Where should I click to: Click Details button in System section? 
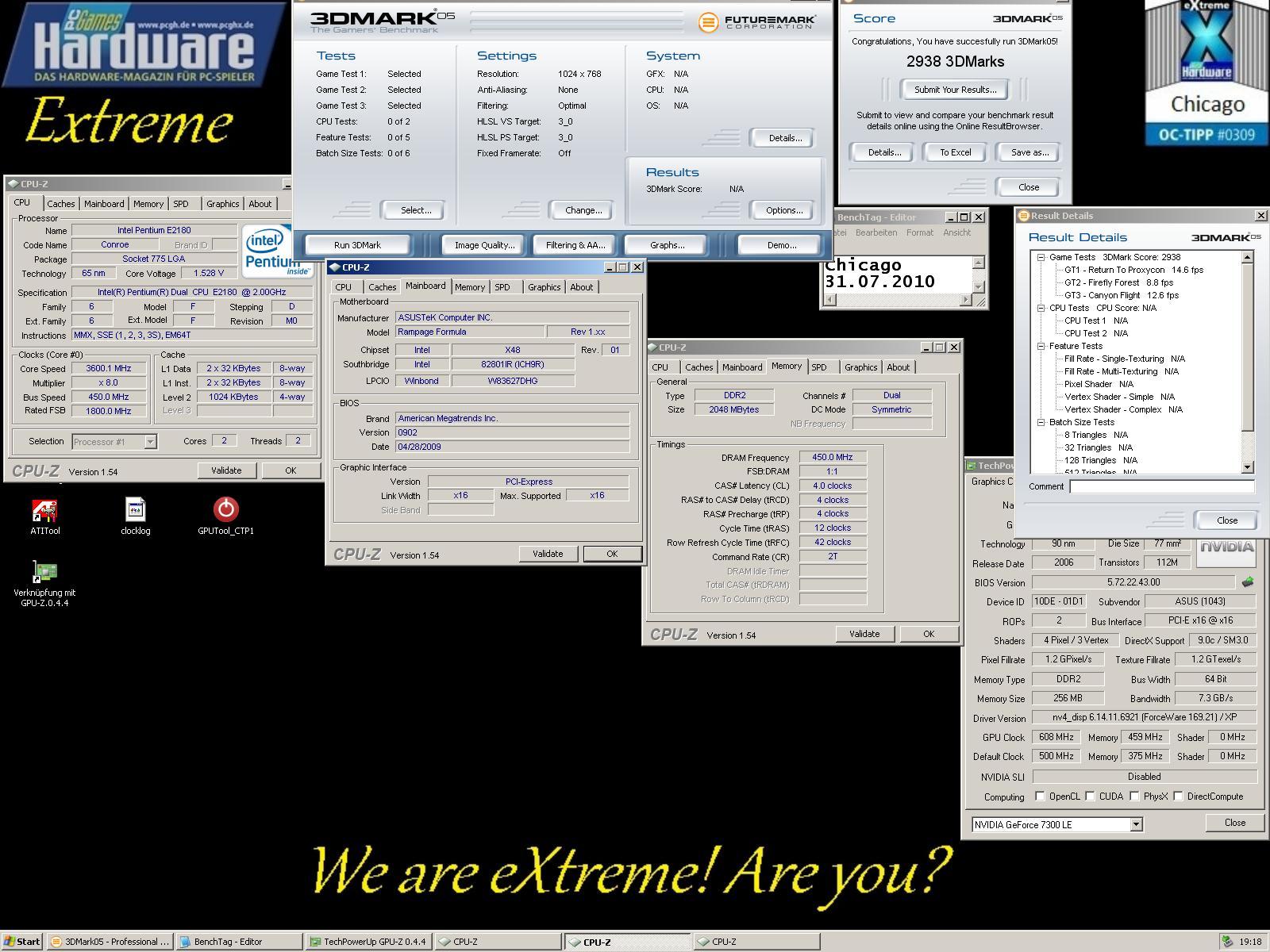(x=784, y=138)
